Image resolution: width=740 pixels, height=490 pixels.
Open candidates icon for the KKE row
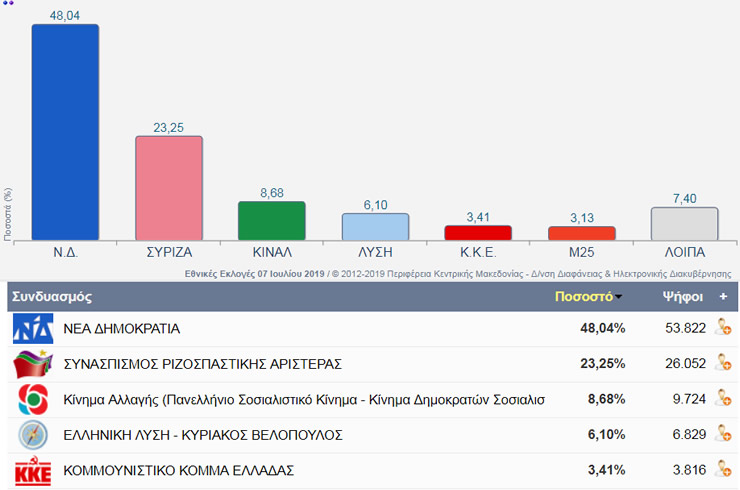722,471
